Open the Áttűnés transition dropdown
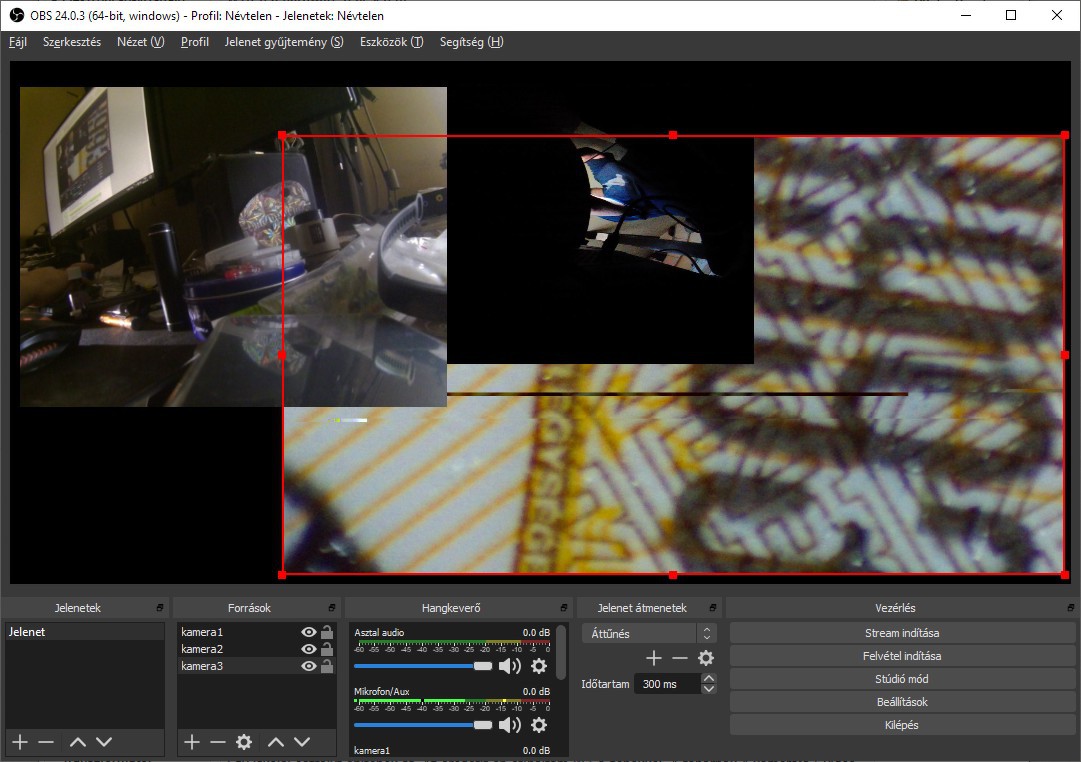 click(649, 633)
